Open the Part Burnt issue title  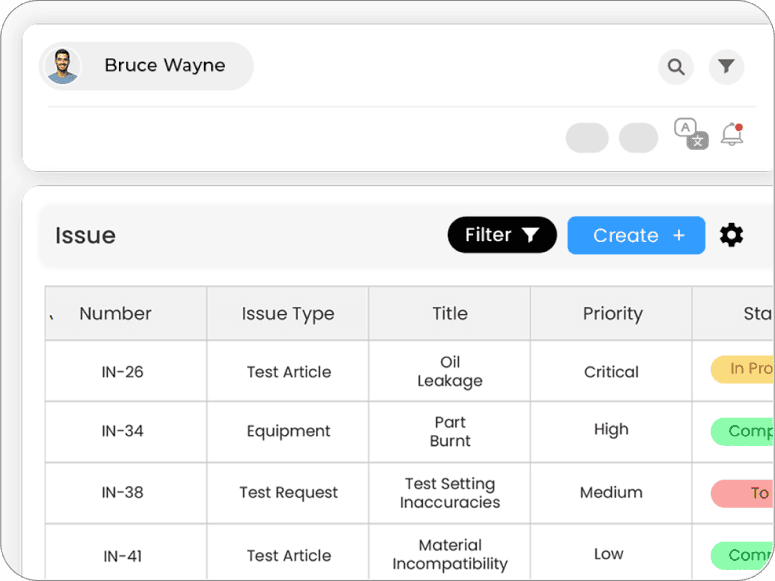click(450, 432)
